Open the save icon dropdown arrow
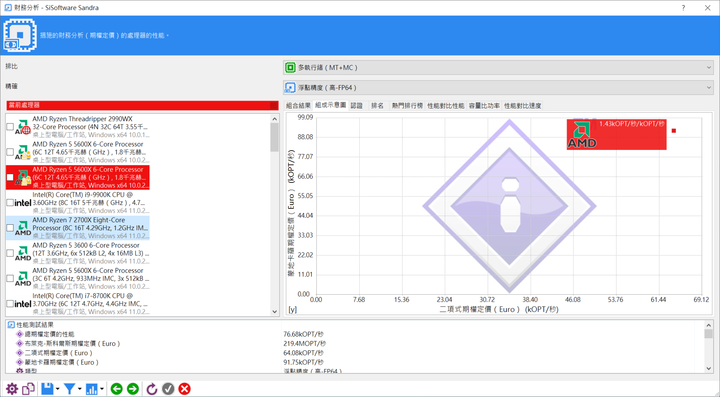Screen dimensions: 720x397 tap(57, 389)
